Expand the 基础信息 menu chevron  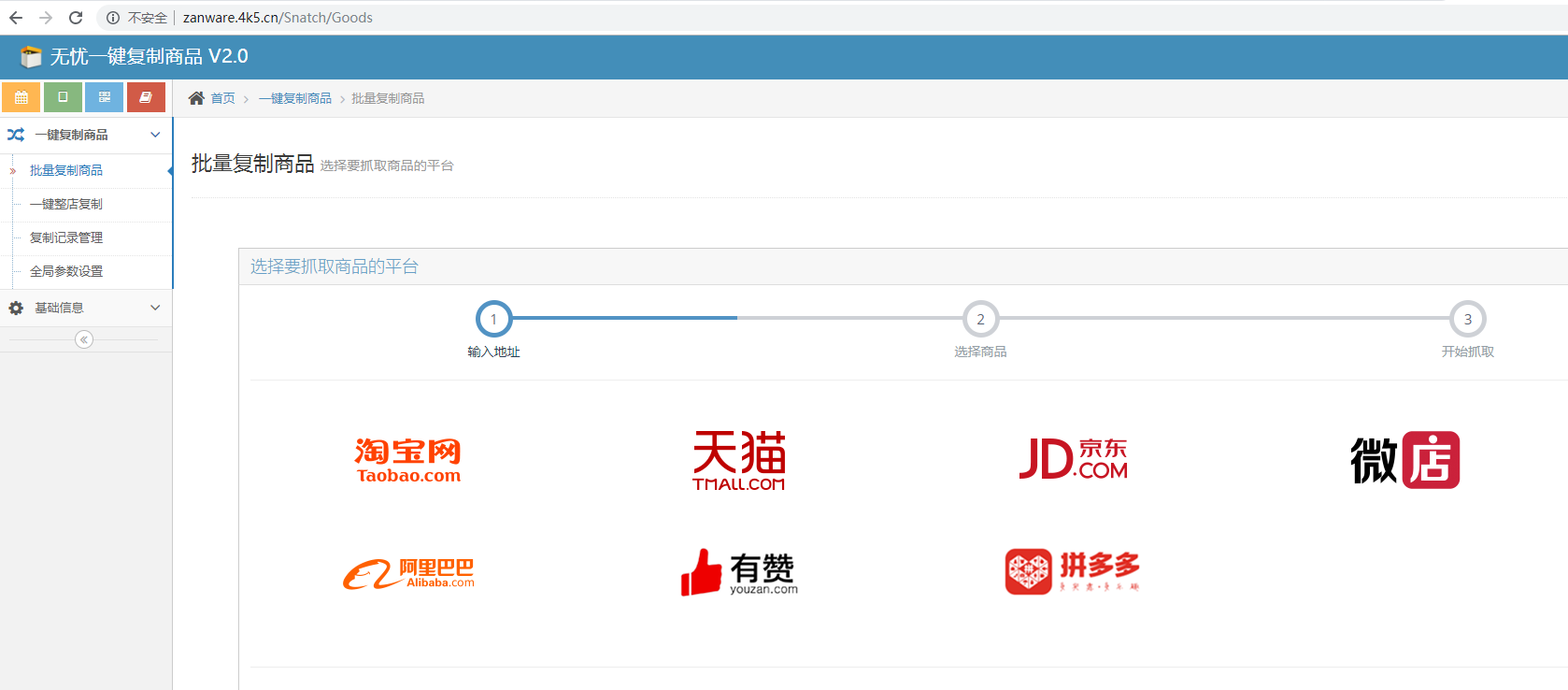pos(155,308)
